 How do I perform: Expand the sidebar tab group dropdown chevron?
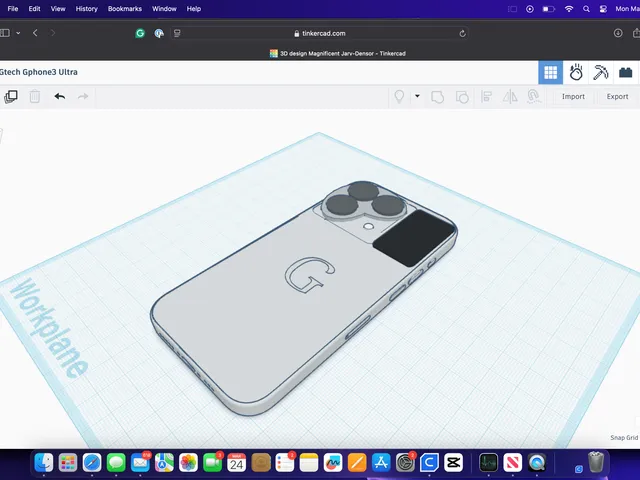(x=18, y=33)
